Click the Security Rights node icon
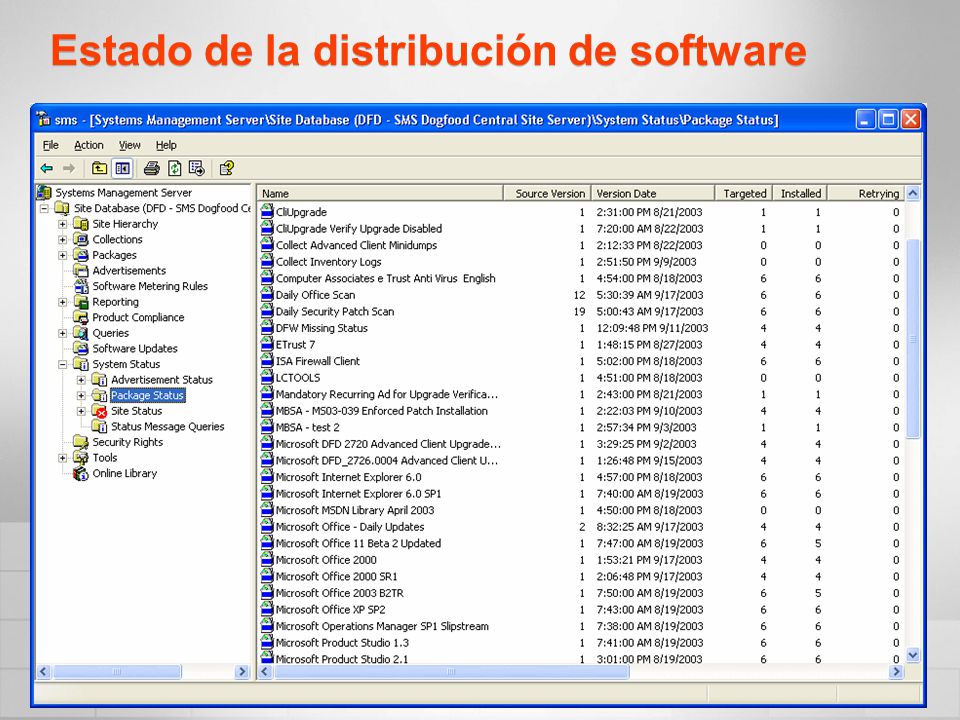960x720 pixels. (x=81, y=442)
